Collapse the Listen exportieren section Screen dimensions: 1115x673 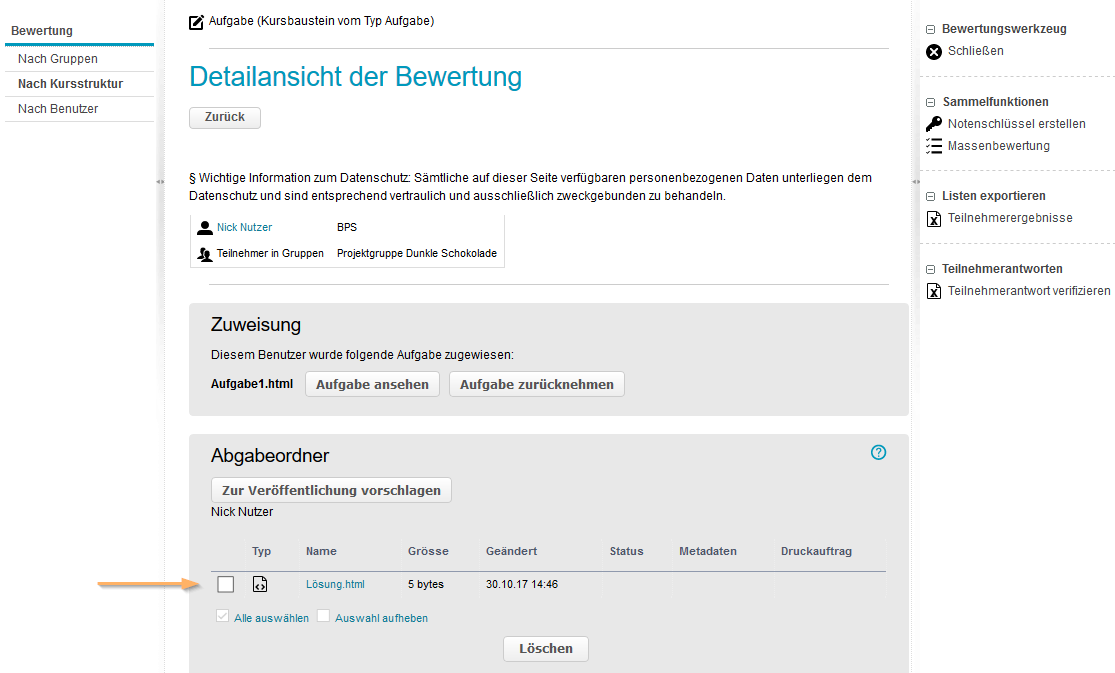click(x=929, y=195)
